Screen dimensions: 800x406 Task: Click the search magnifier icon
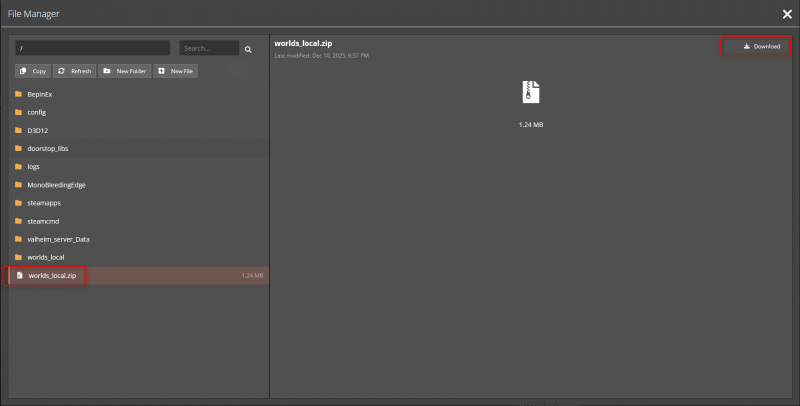(248, 48)
